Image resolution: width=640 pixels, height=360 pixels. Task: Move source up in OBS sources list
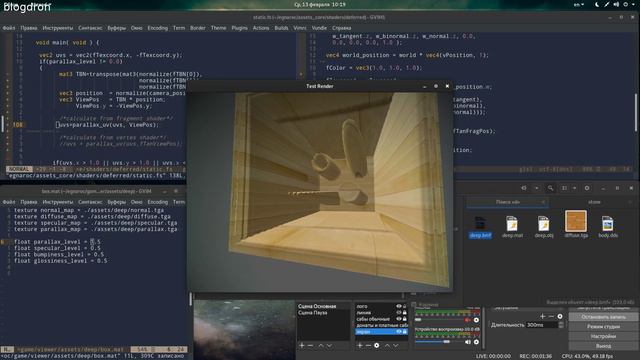tap(387, 346)
